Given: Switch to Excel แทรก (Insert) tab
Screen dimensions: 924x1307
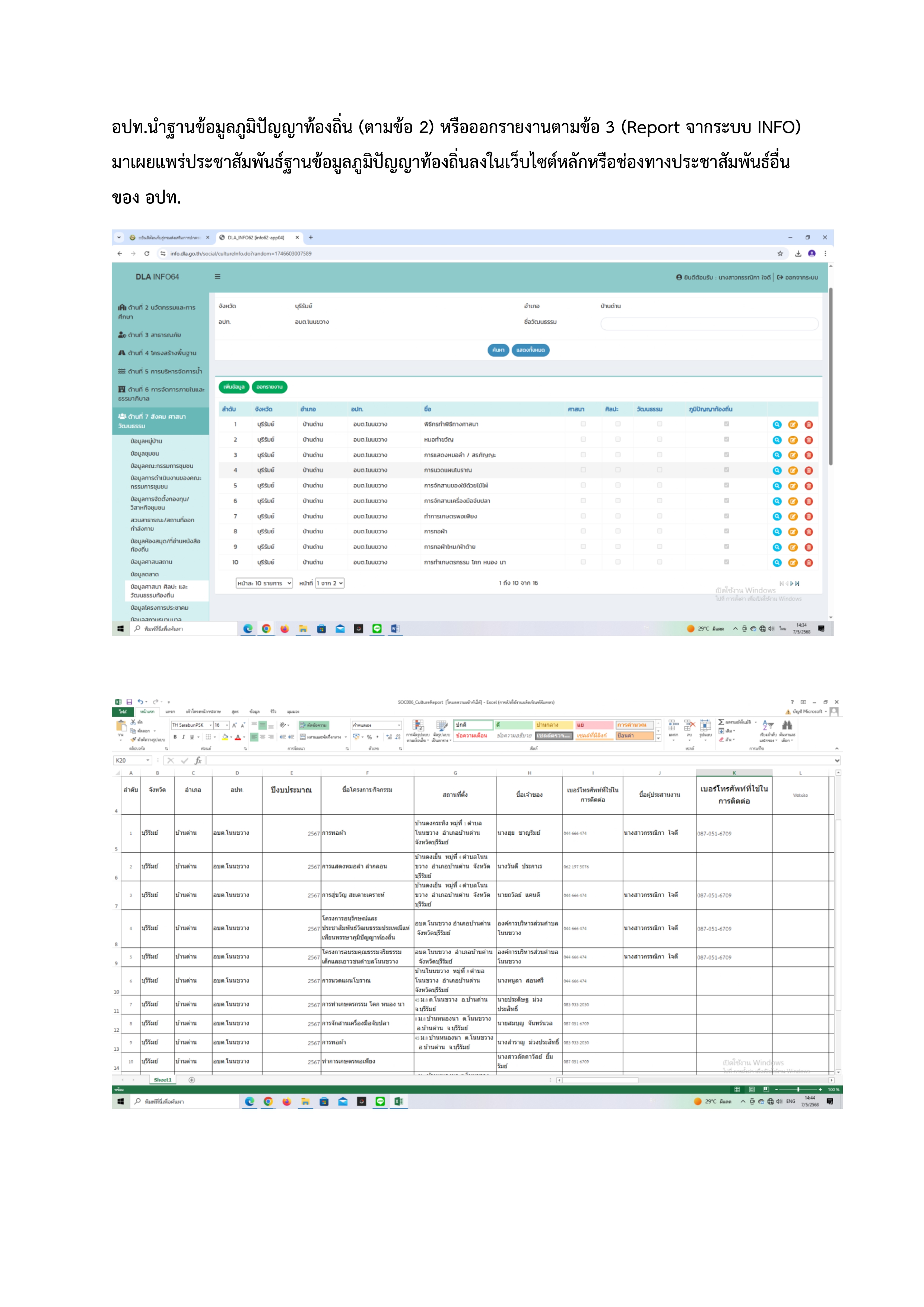Looking at the screenshot, I should [x=170, y=711].
